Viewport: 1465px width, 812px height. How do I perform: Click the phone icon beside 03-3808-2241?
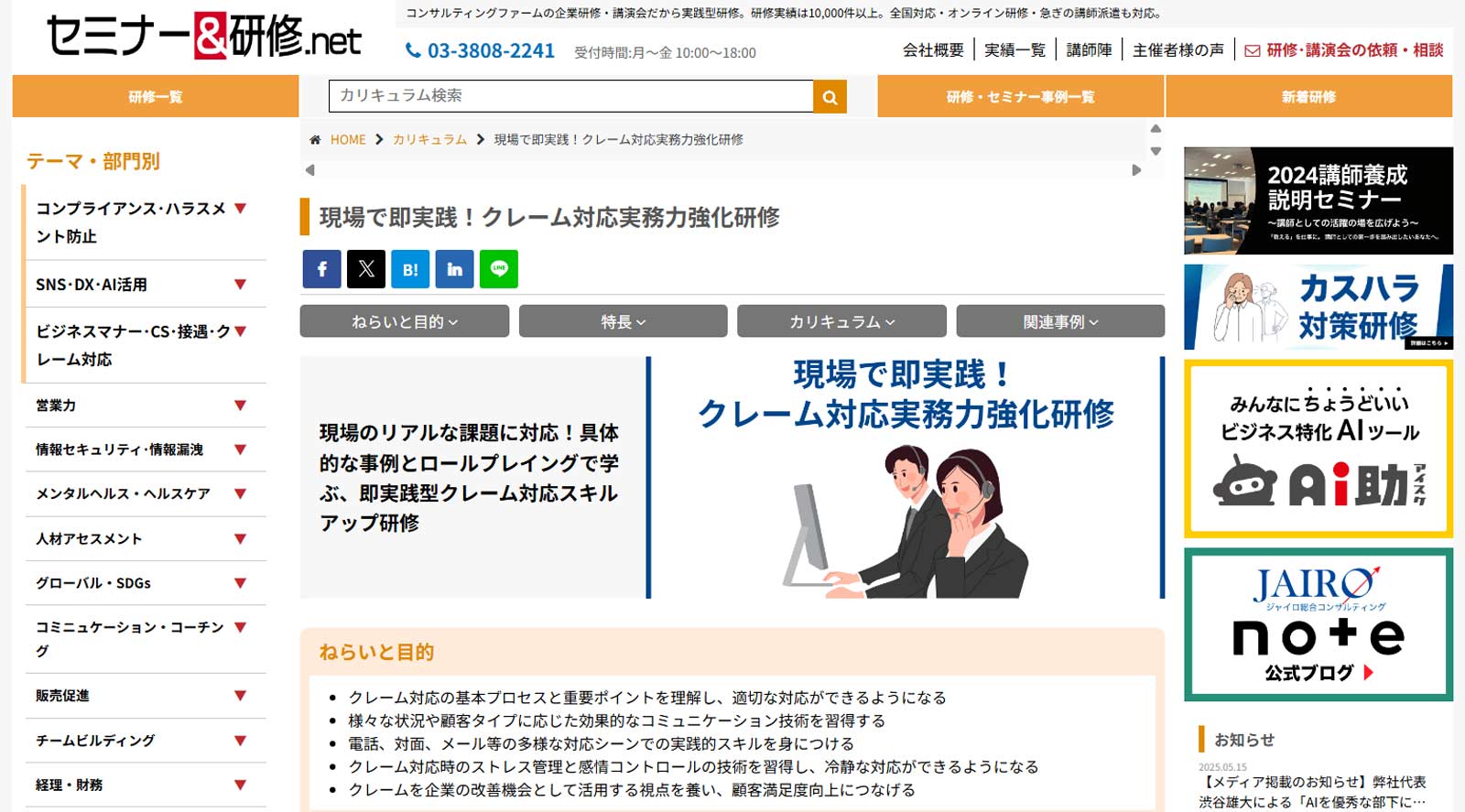click(x=413, y=50)
